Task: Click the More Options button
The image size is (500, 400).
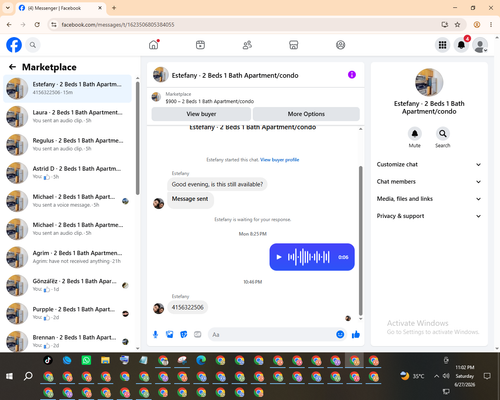Action: pyautogui.click(x=306, y=114)
